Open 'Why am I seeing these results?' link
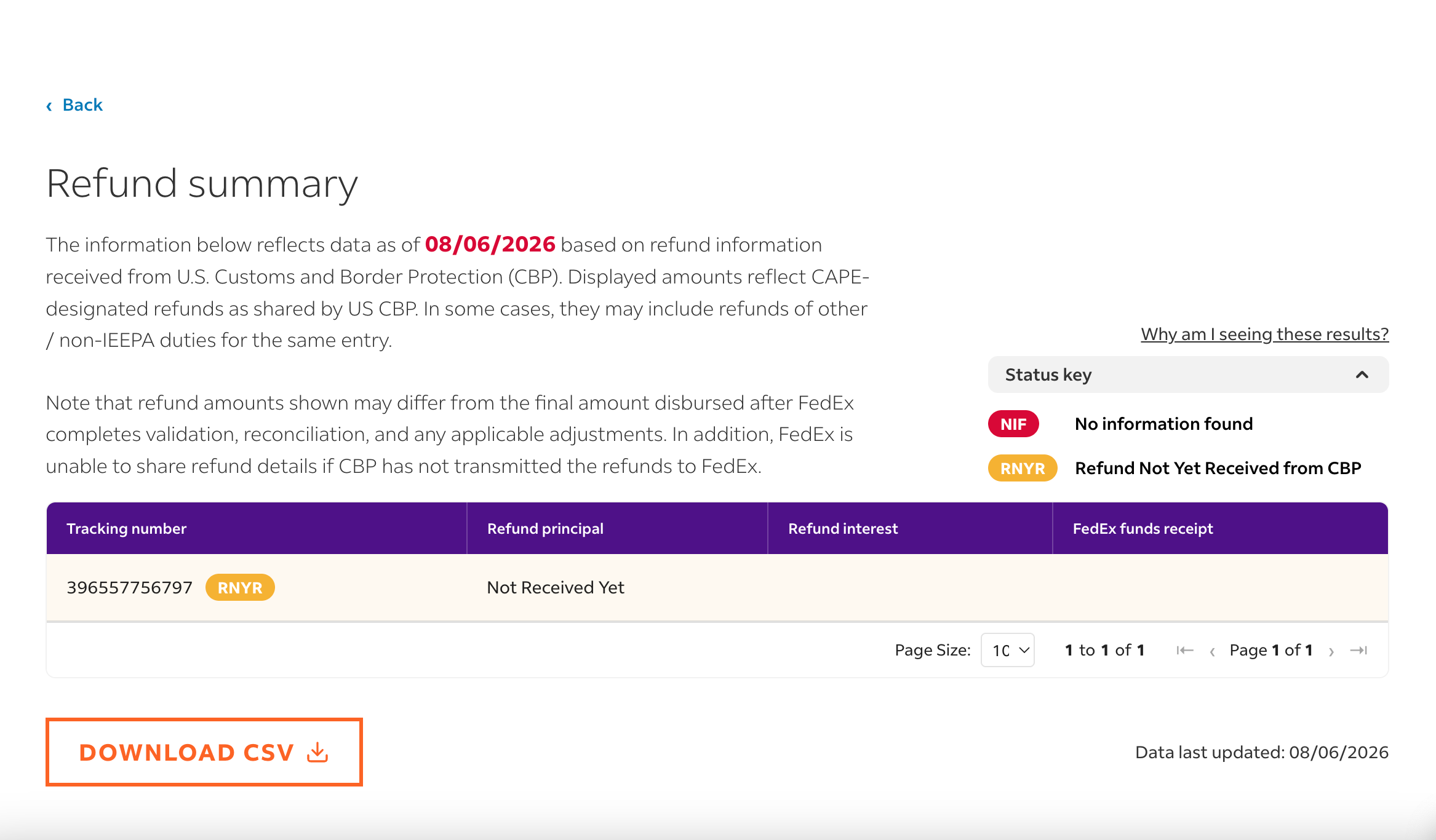Viewport: 1436px width, 840px height. 1264,334
